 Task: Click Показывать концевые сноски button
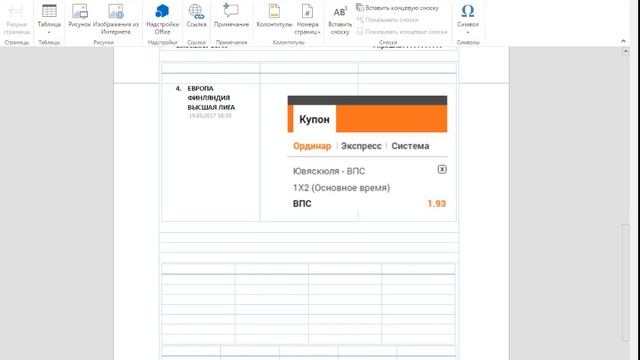(x=402, y=31)
